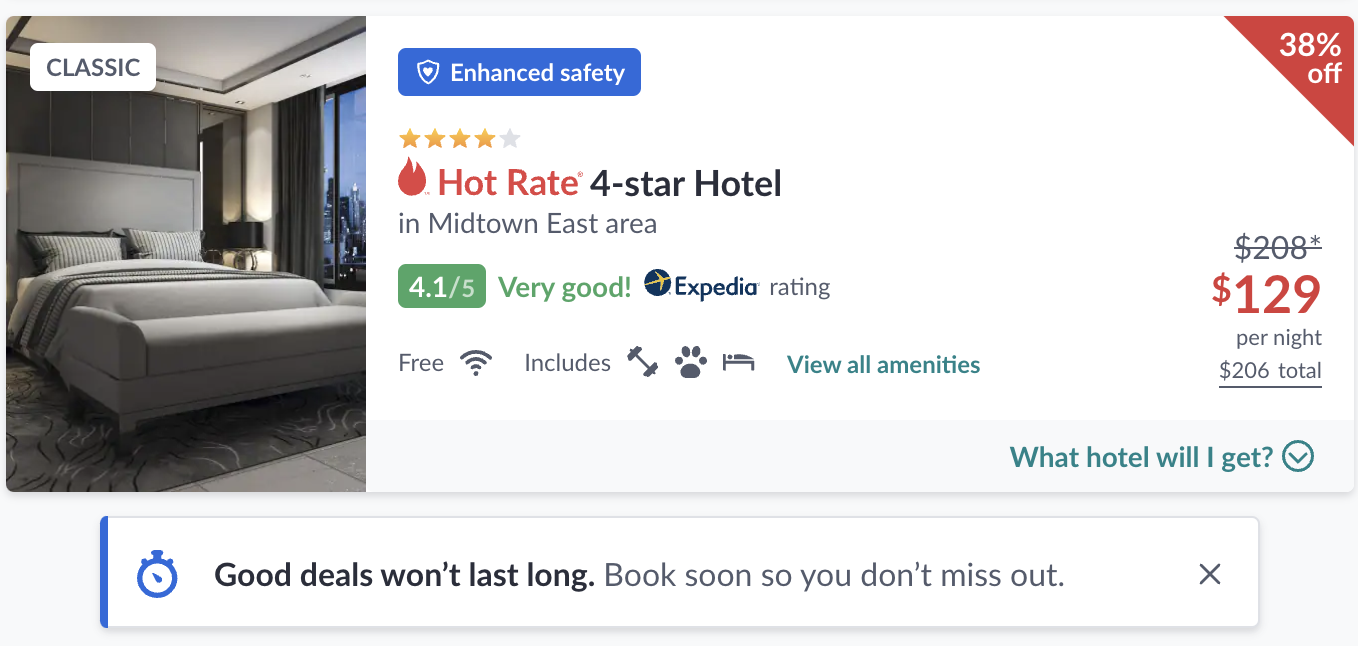Click the fitness dumbbell amenity icon
Image resolution: width=1358 pixels, height=646 pixels.
[642, 362]
